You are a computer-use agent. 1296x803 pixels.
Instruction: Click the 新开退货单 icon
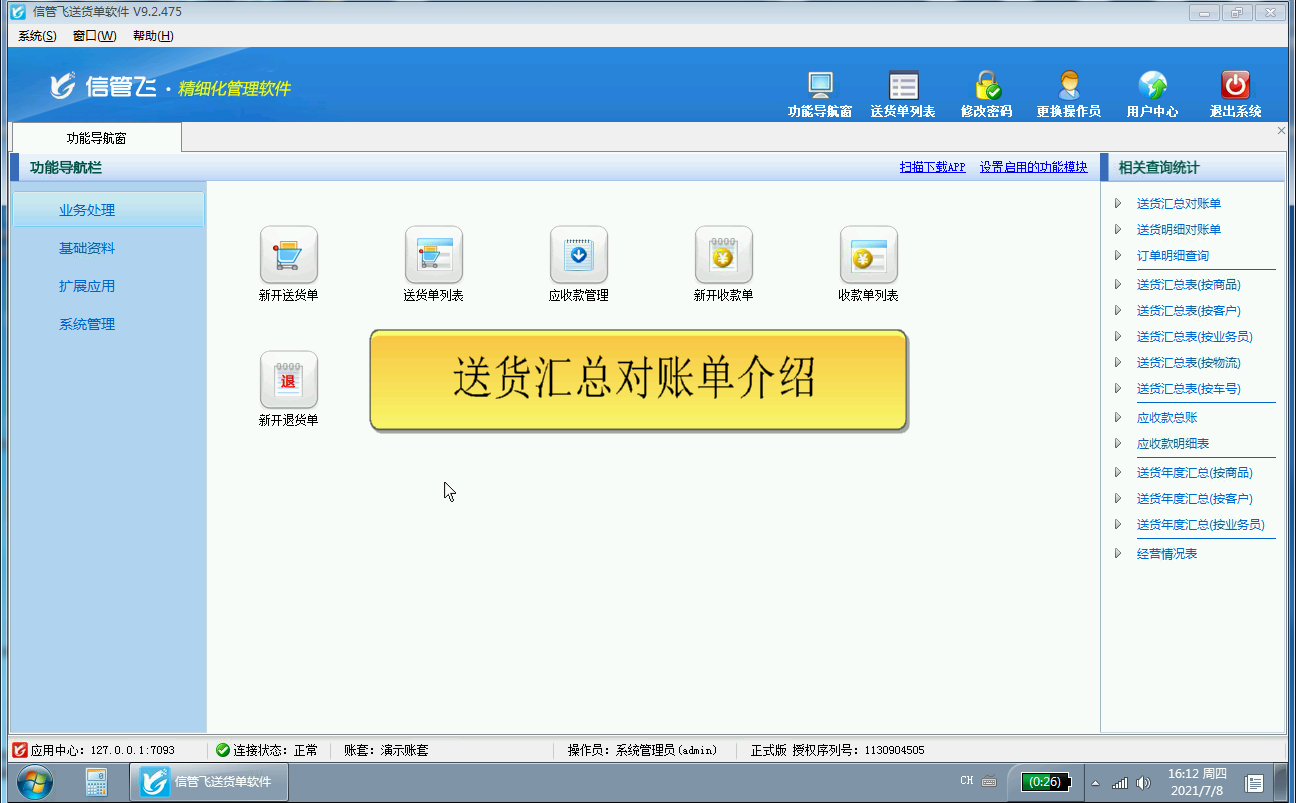point(288,380)
